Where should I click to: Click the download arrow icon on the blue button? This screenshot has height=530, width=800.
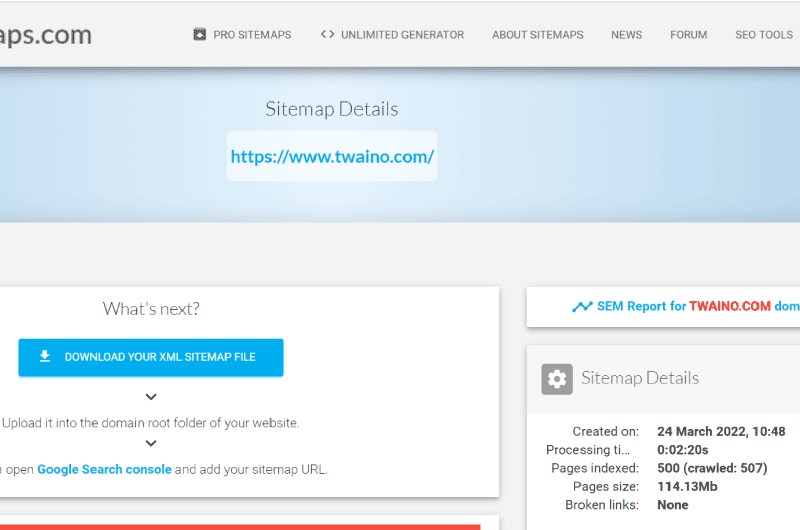point(45,356)
